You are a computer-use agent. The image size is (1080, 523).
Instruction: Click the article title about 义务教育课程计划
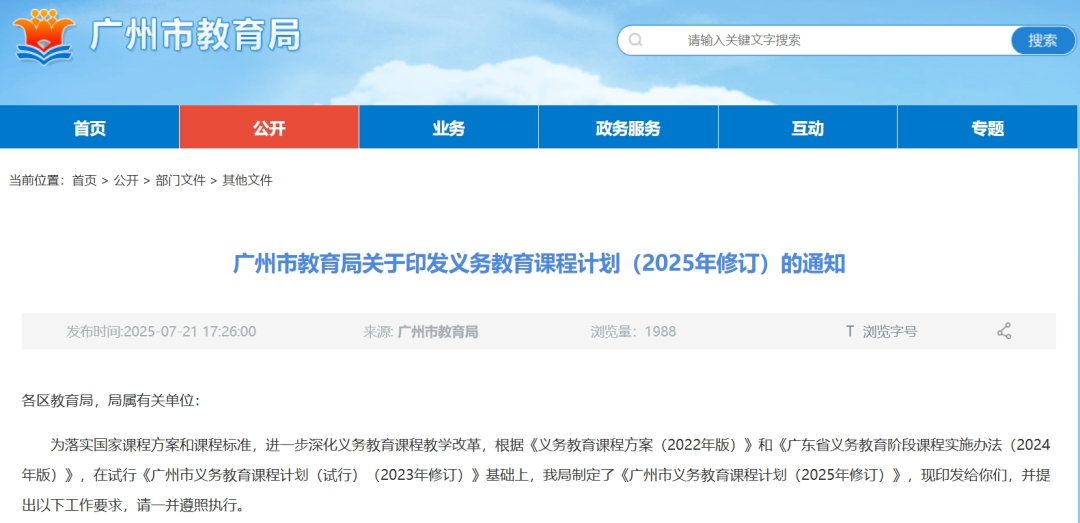tap(539, 263)
